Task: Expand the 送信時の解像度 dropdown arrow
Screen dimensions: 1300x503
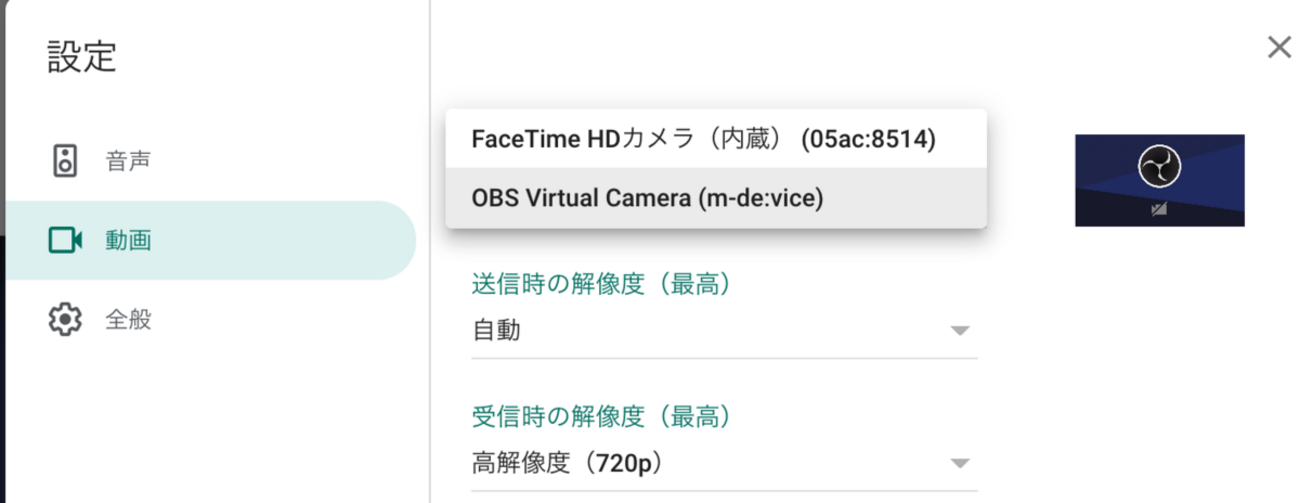Action: click(x=960, y=331)
